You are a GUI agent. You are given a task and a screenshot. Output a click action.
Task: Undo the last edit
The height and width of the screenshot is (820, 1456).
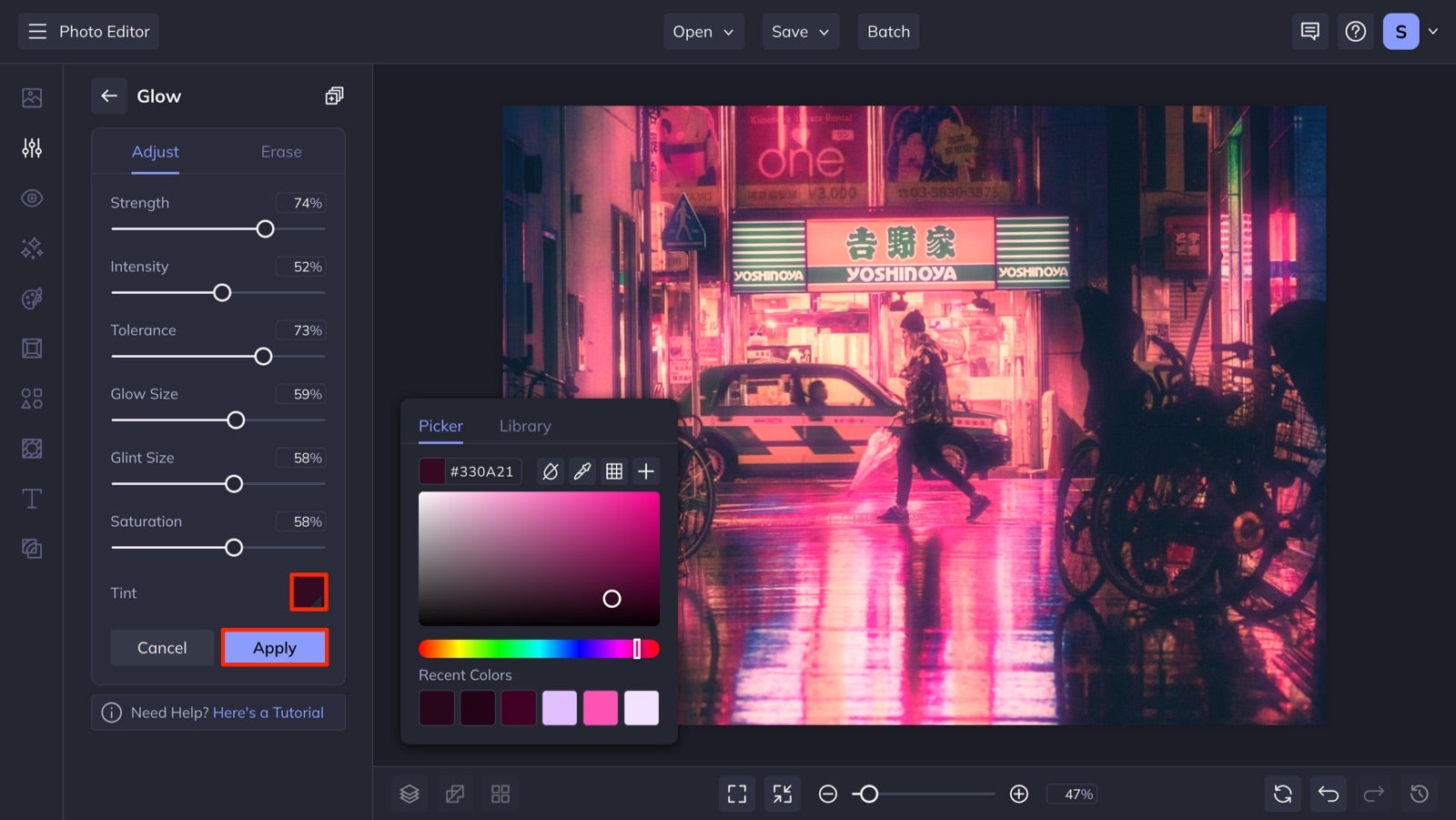pyautogui.click(x=1328, y=793)
